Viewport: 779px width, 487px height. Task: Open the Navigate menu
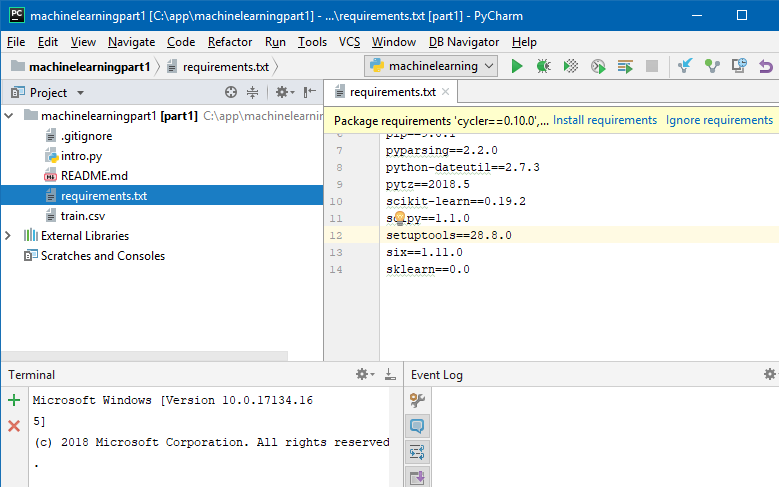click(131, 42)
